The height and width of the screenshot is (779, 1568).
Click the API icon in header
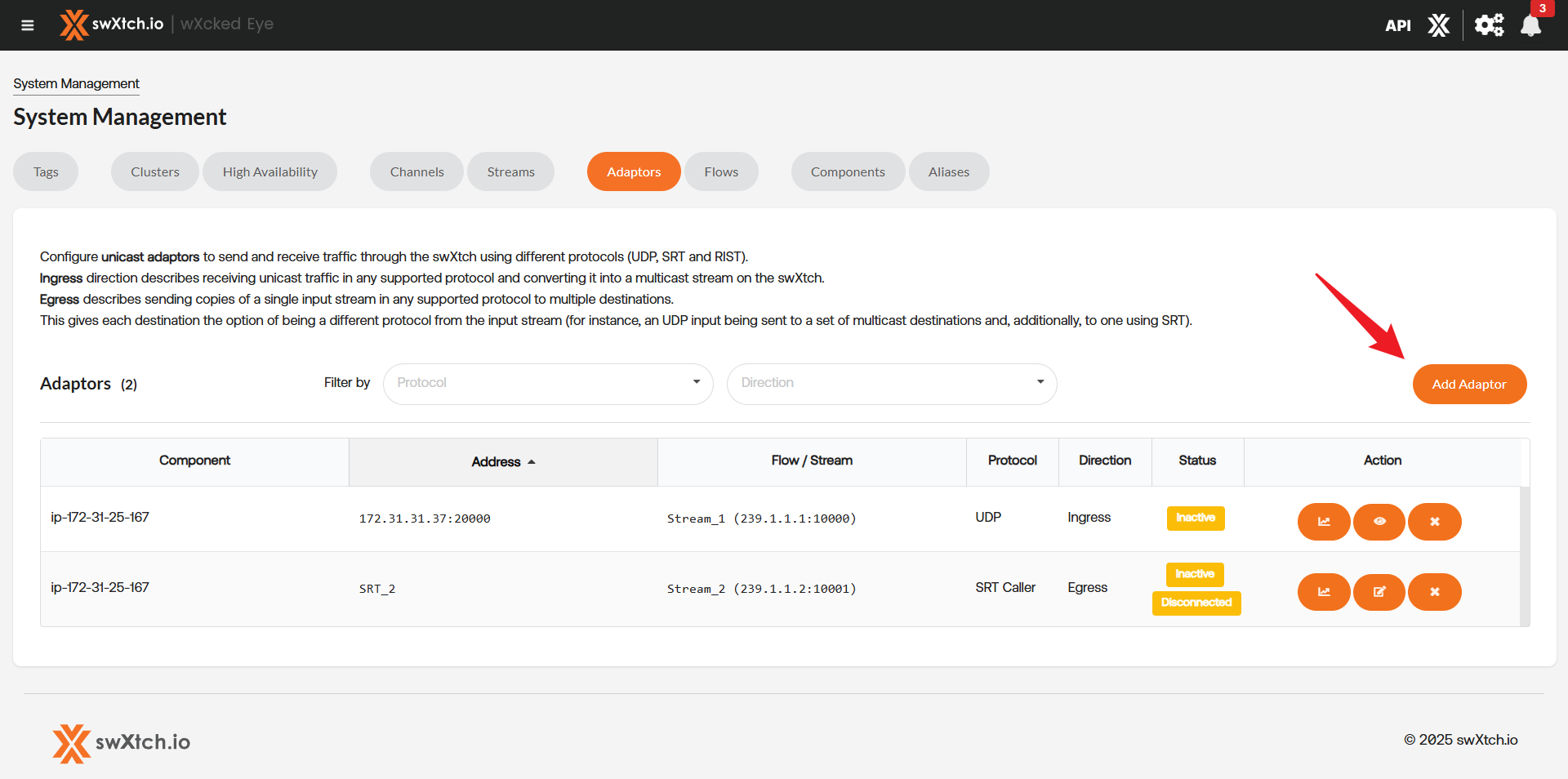click(x=1397, y=25)
